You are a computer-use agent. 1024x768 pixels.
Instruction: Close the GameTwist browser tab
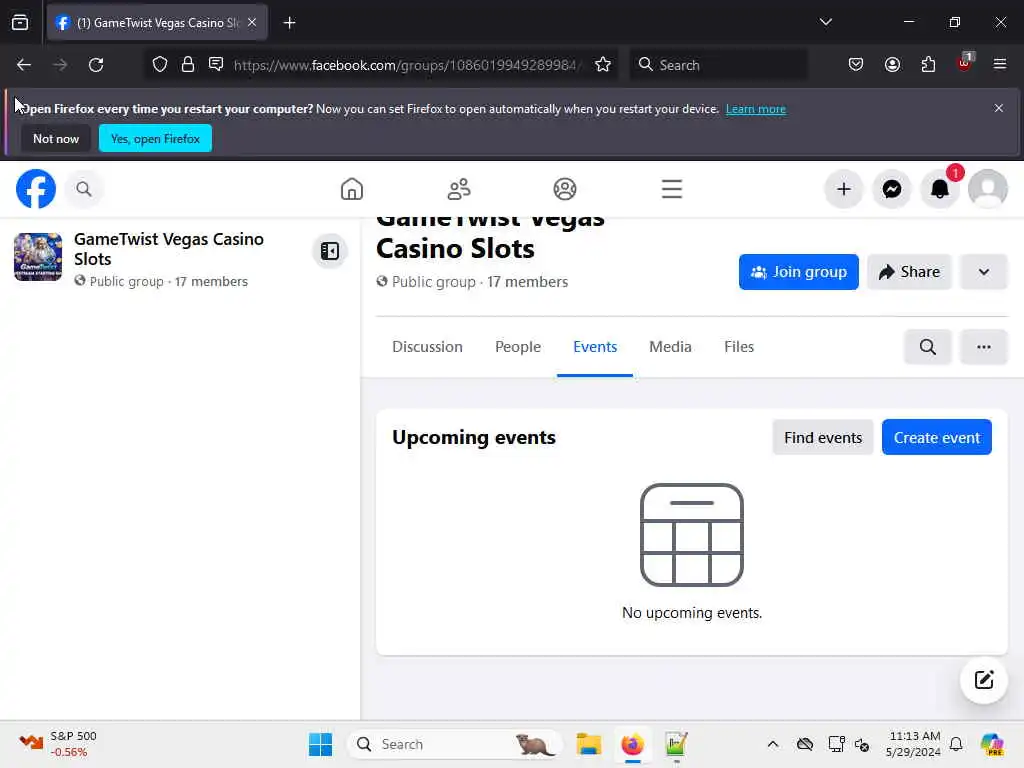coord(252,22)
